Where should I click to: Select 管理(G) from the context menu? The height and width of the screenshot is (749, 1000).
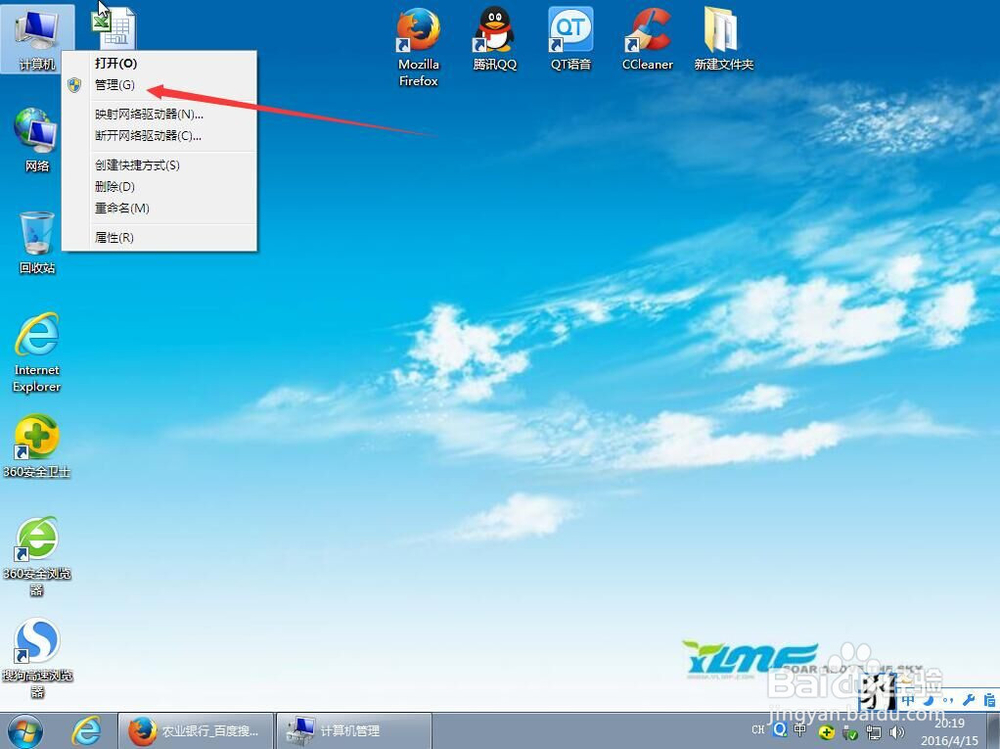[115, 85]
